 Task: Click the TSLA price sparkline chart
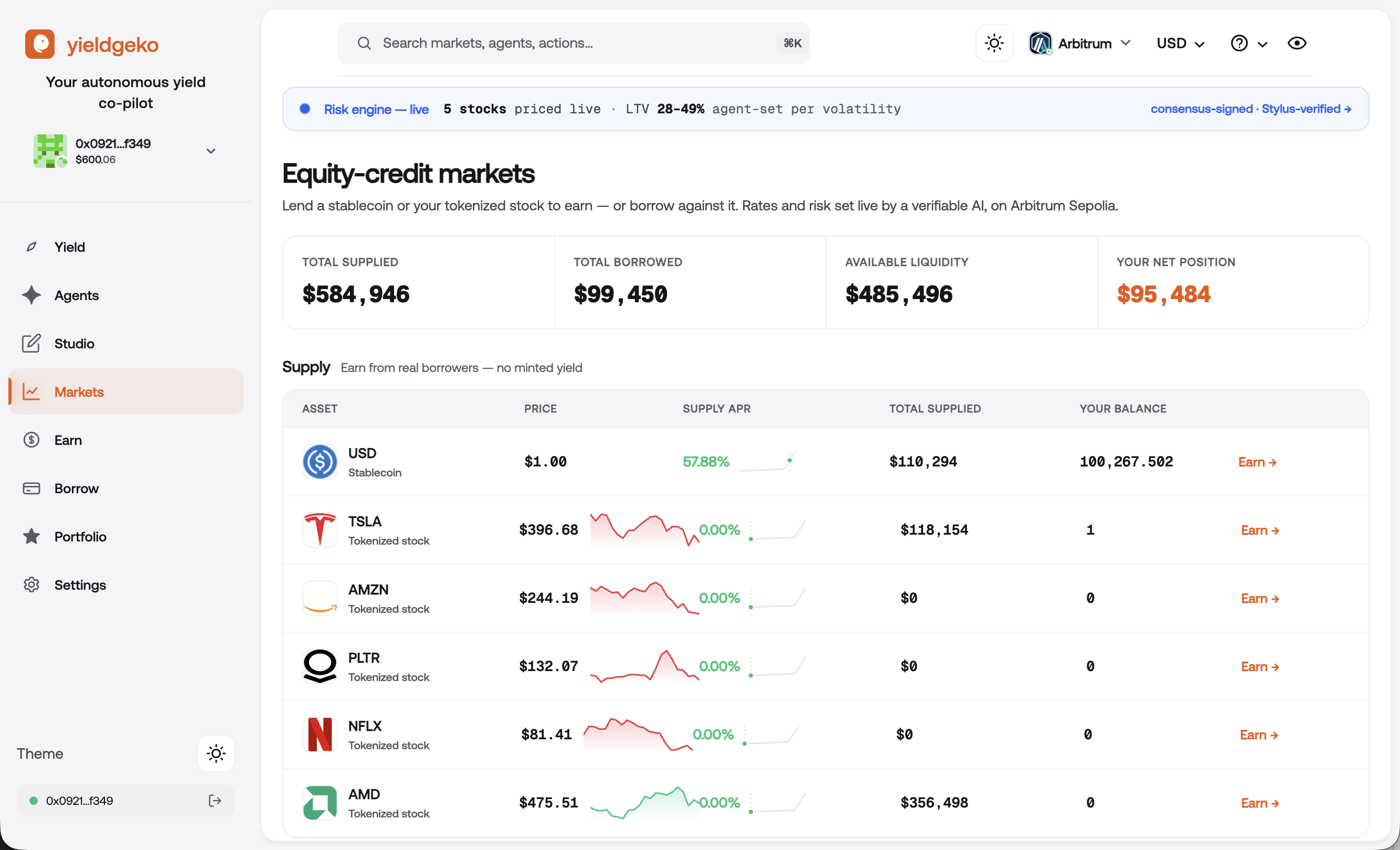[644, 529]
